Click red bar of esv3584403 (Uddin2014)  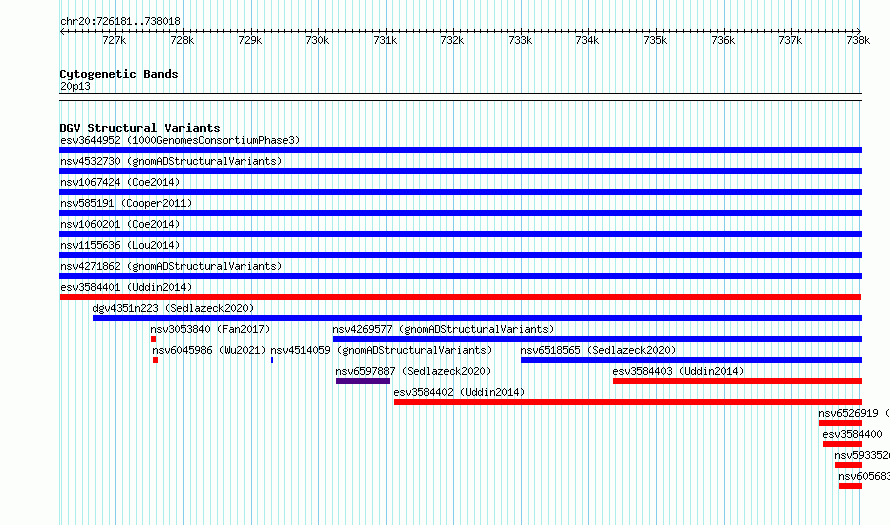pyautogui.click(x=737, y=381)
